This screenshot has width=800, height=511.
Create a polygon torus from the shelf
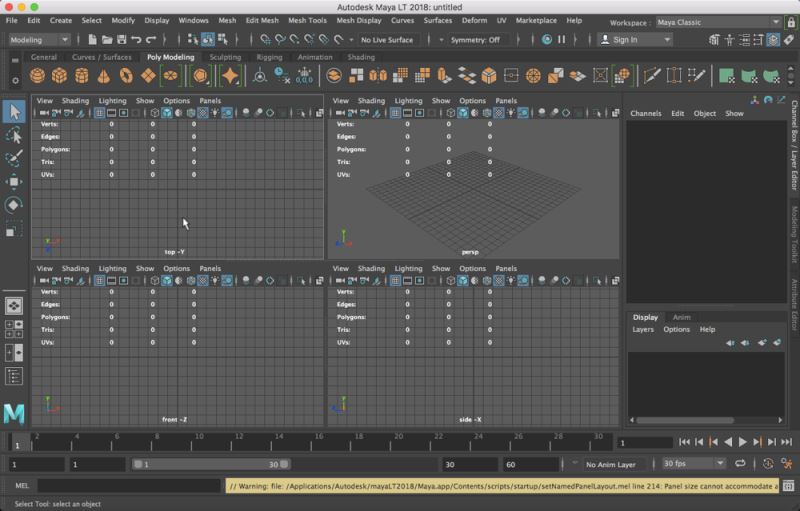tap(126, 76)
